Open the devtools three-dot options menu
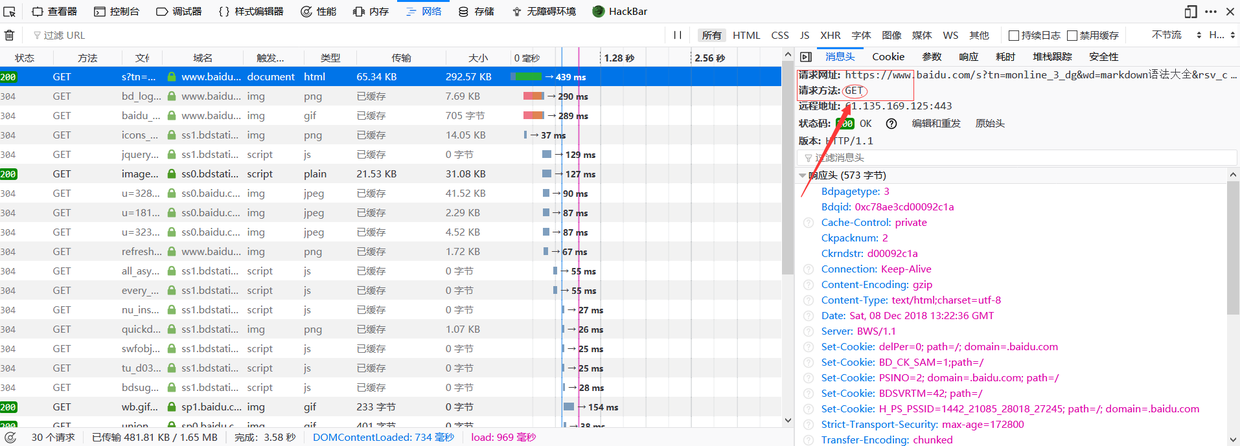 [x=1209, y=12]
